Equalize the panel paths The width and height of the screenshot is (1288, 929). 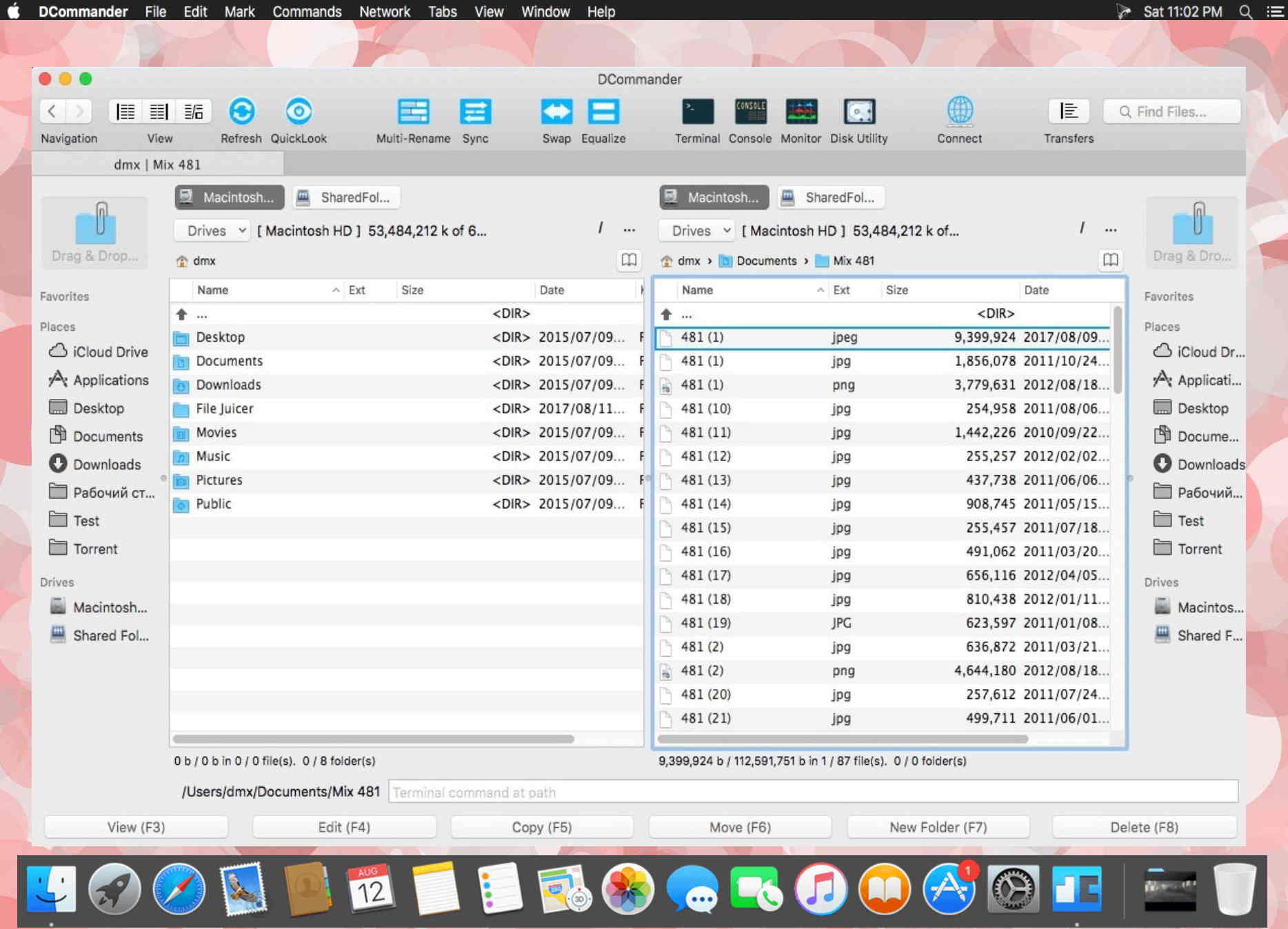tap(603, 112)
